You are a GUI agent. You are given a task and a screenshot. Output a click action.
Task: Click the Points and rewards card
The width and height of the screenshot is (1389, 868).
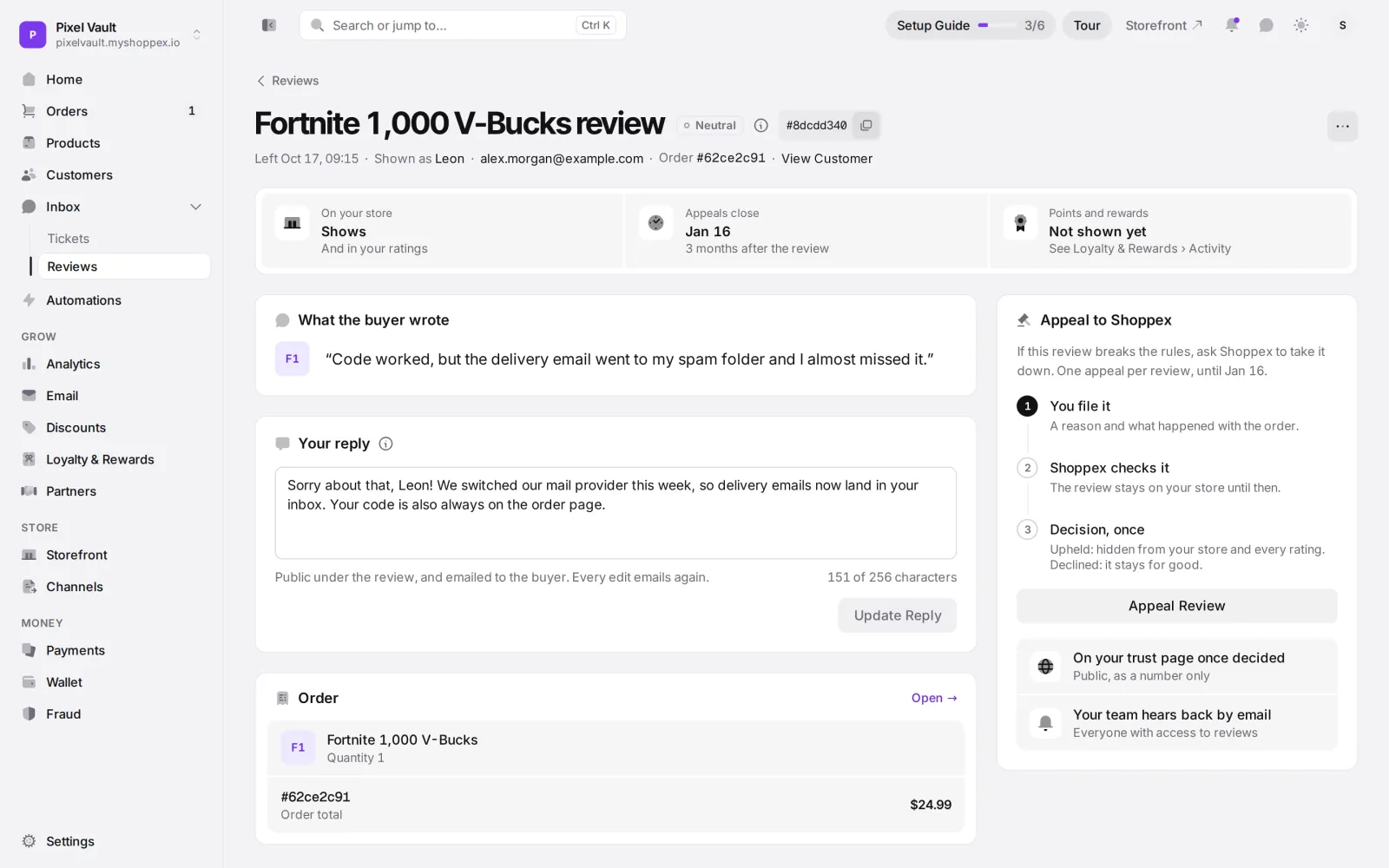1171,231
